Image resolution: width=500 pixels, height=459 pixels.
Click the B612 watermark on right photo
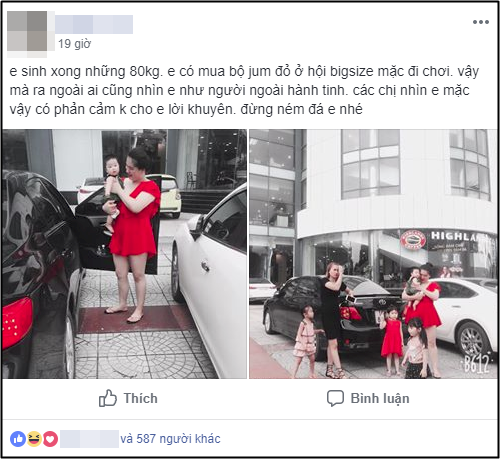477,363
